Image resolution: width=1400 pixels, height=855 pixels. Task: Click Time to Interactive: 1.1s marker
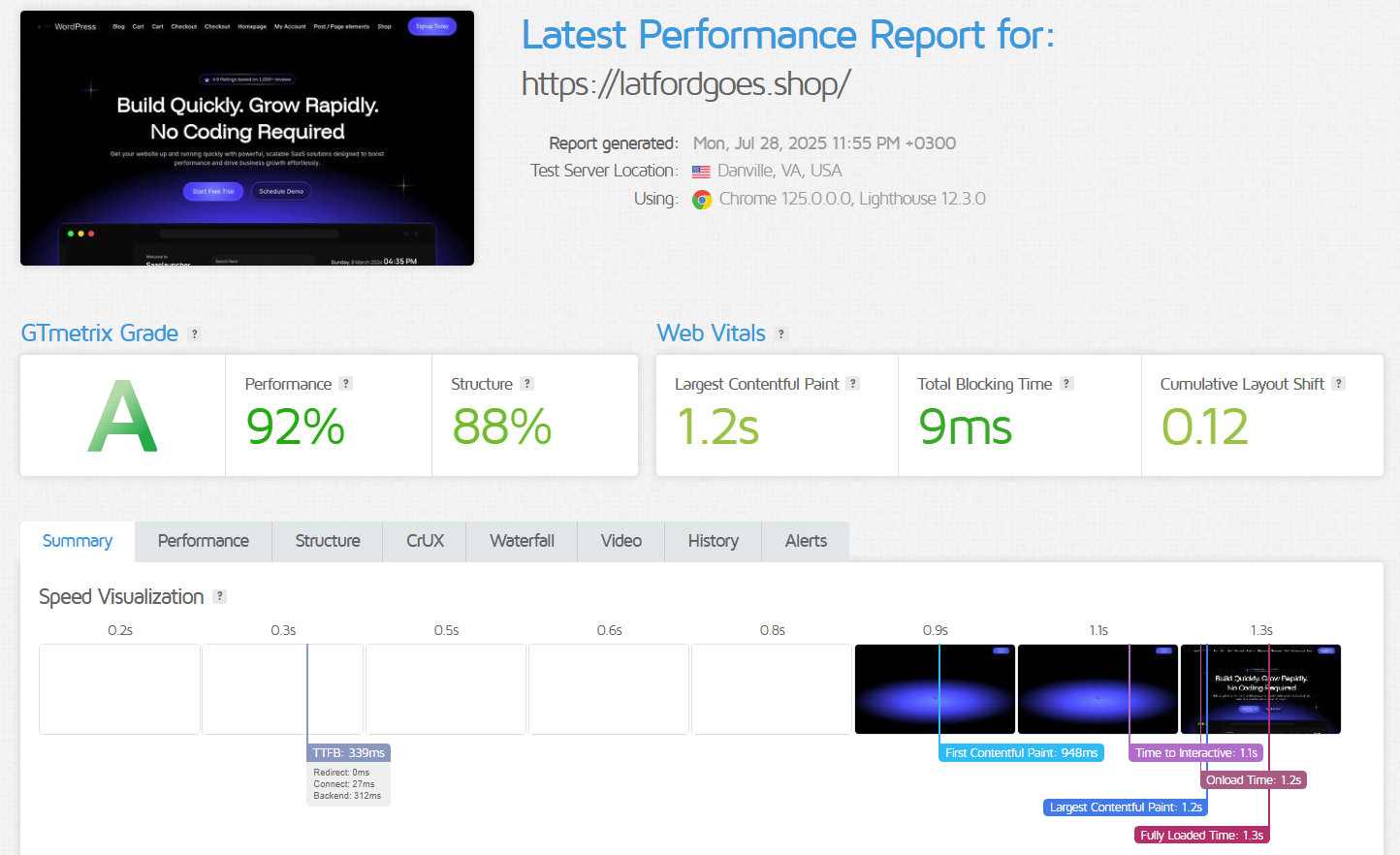pos(1196,753)
